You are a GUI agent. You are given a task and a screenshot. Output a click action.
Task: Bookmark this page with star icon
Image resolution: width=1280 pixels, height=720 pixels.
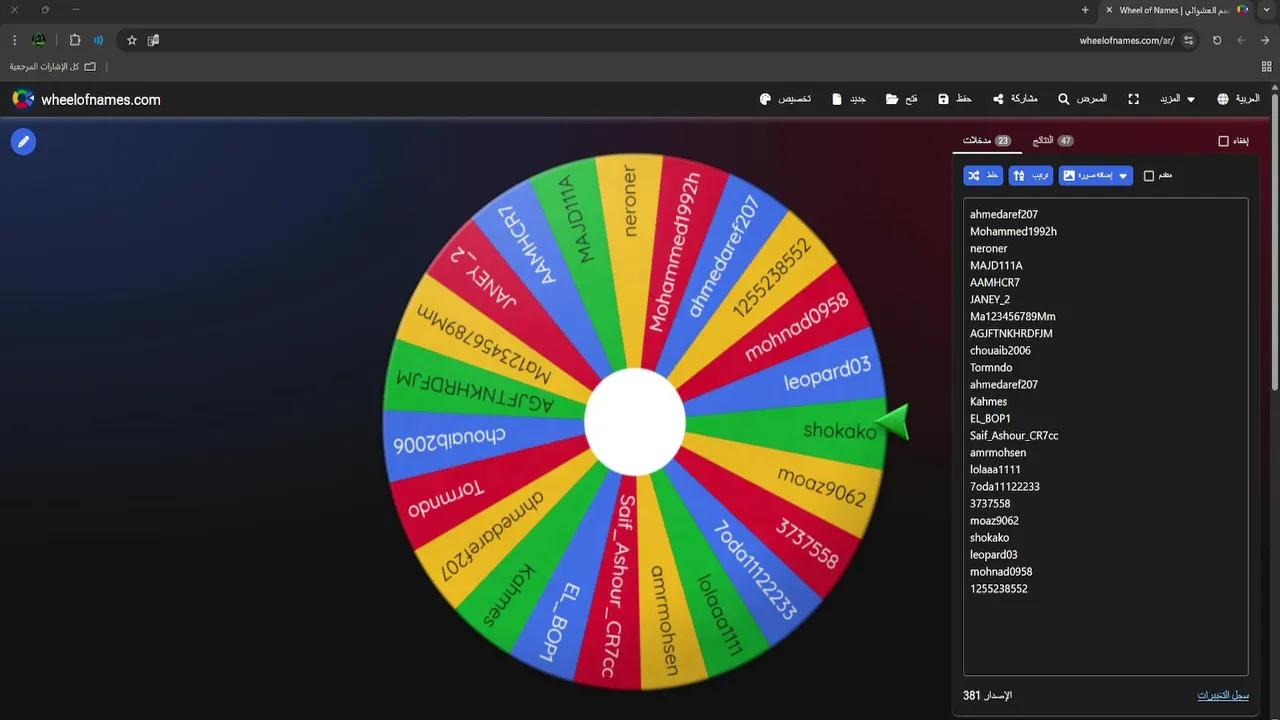[x=132, y=40]
